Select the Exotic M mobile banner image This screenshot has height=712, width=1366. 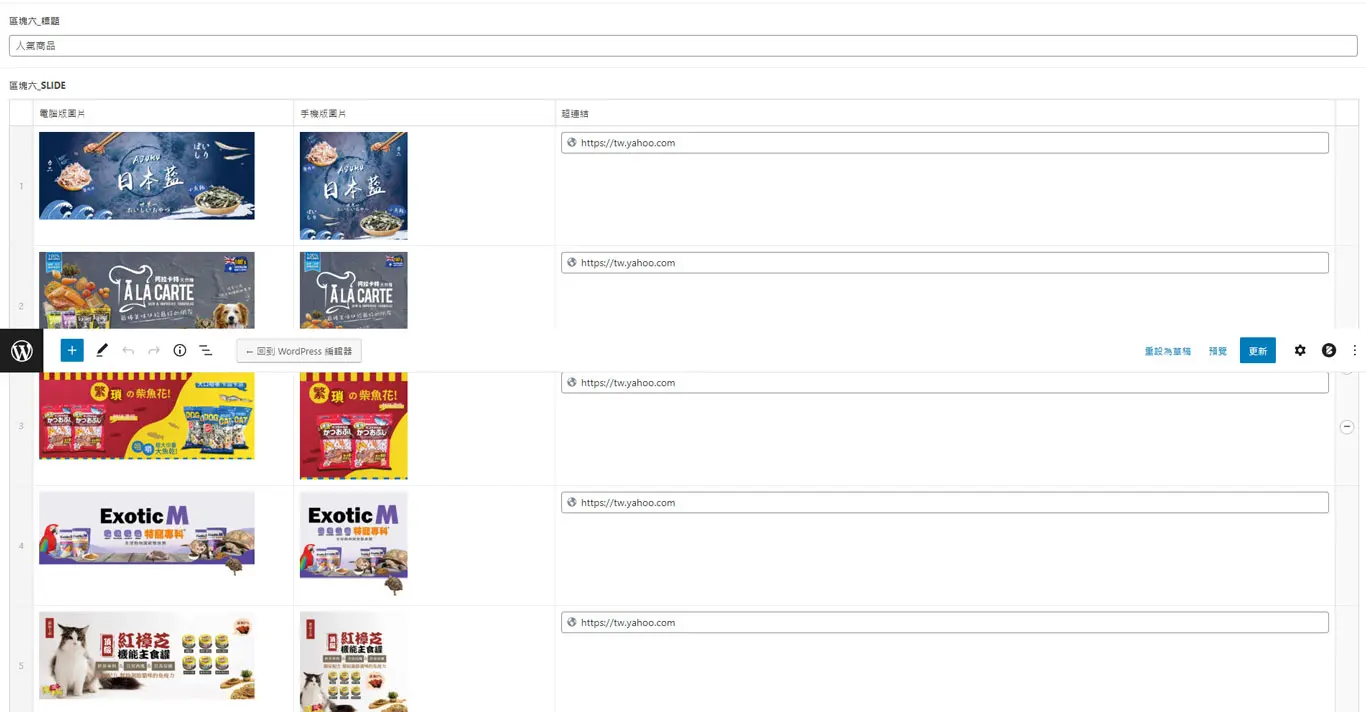[354, 543]
